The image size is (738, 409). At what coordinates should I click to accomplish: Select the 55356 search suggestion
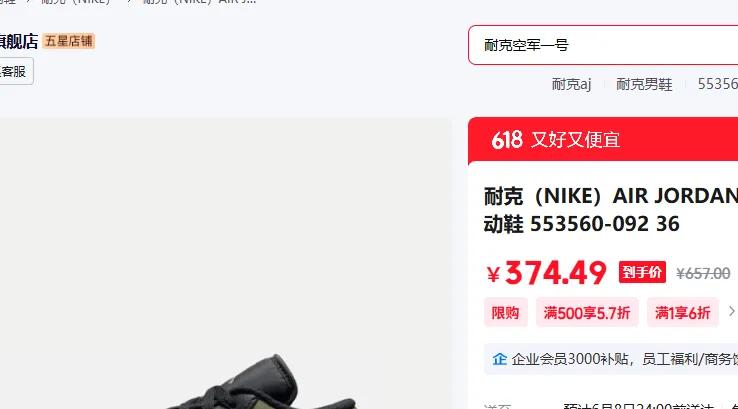click(717, 84)
